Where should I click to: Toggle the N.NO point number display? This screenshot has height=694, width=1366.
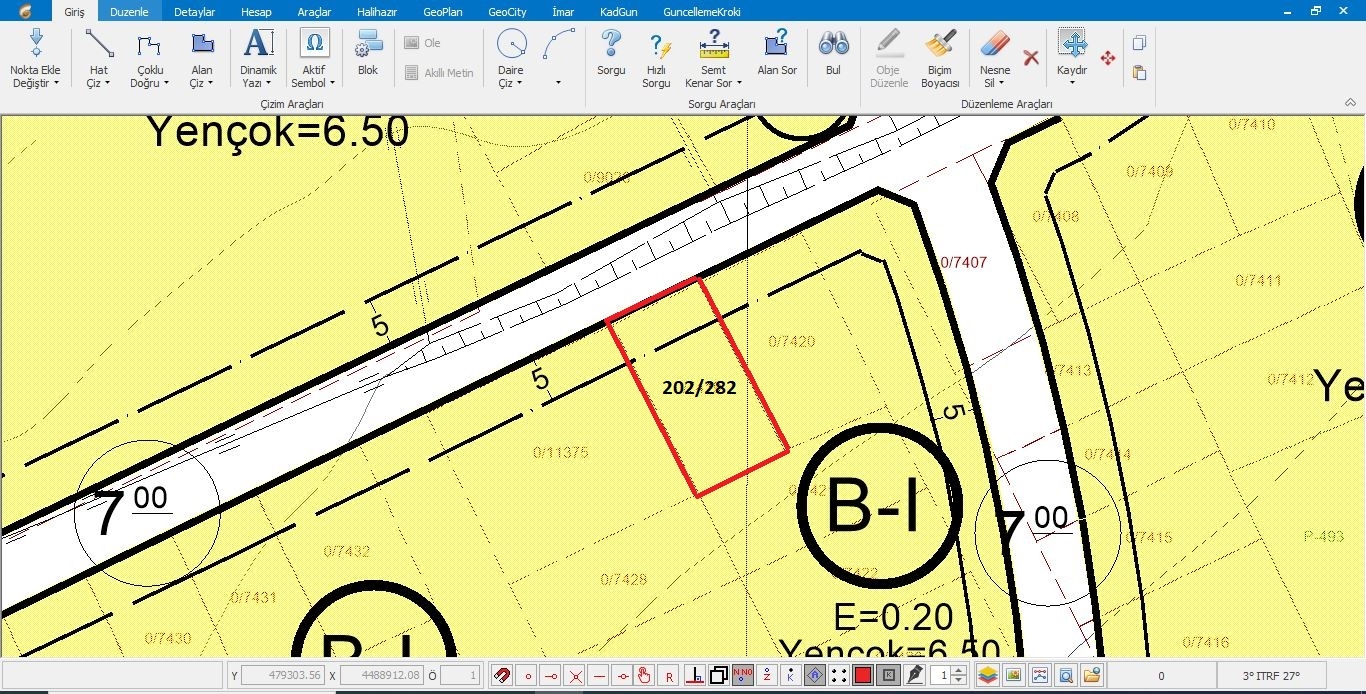[743, 675]
